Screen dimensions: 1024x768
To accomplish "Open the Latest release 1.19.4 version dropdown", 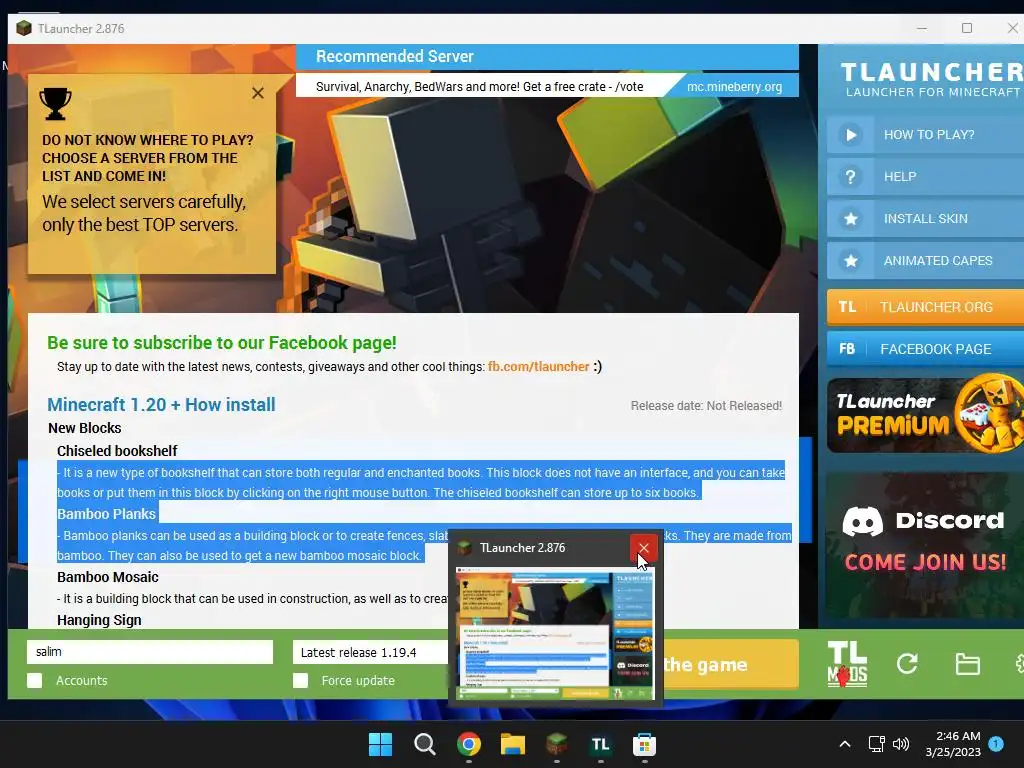I will tap(371, 652).
